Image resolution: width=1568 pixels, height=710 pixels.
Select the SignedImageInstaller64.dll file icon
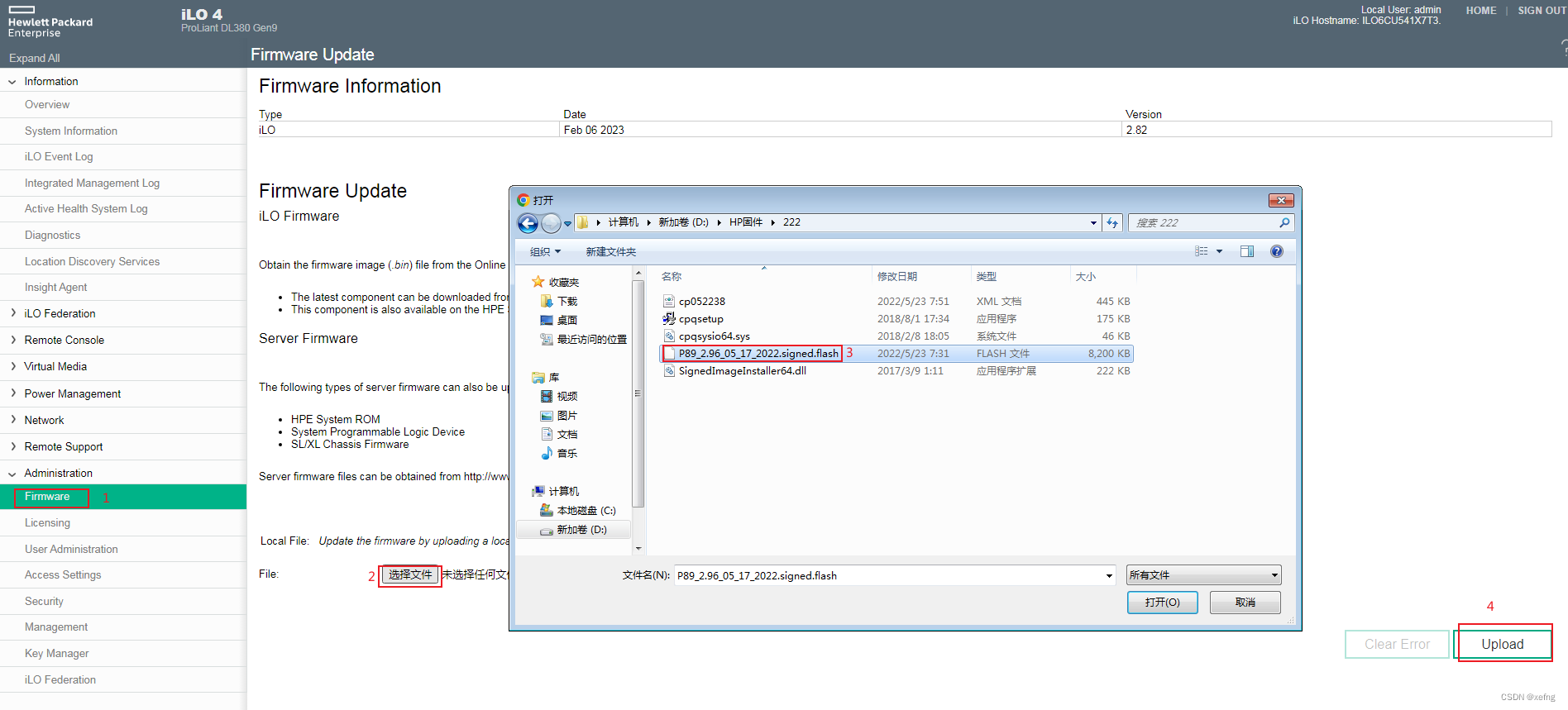669,371
